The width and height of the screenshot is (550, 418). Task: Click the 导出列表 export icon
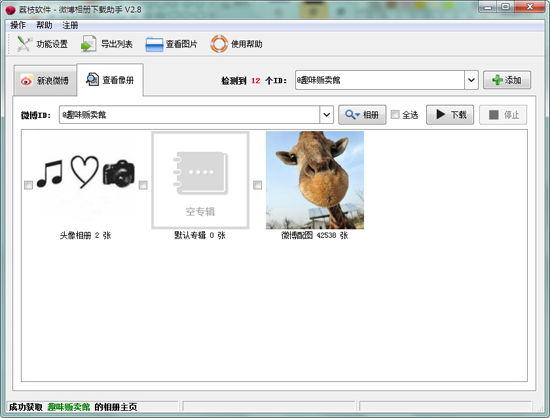pos(88,44)
